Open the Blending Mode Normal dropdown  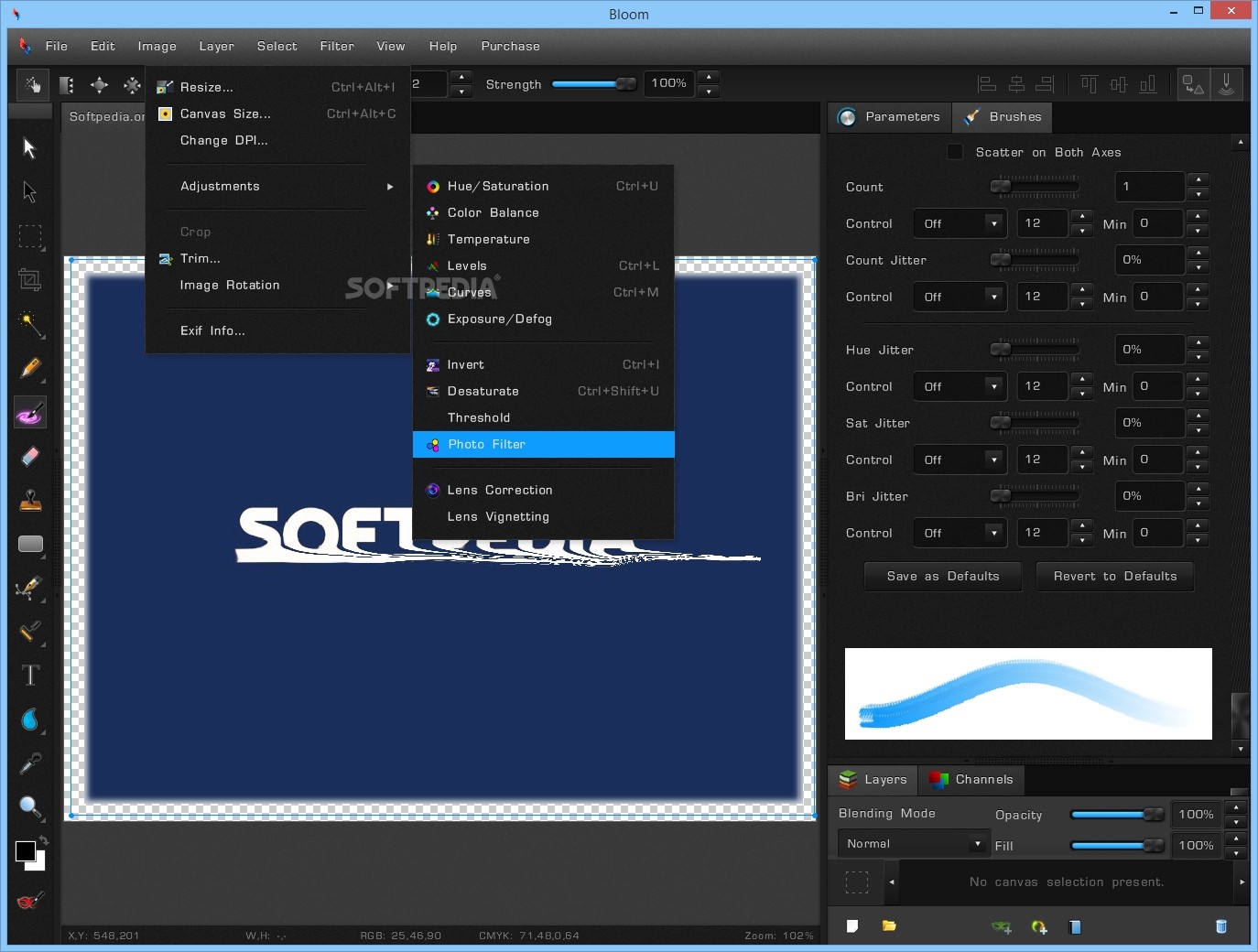[x=914, y=844]
